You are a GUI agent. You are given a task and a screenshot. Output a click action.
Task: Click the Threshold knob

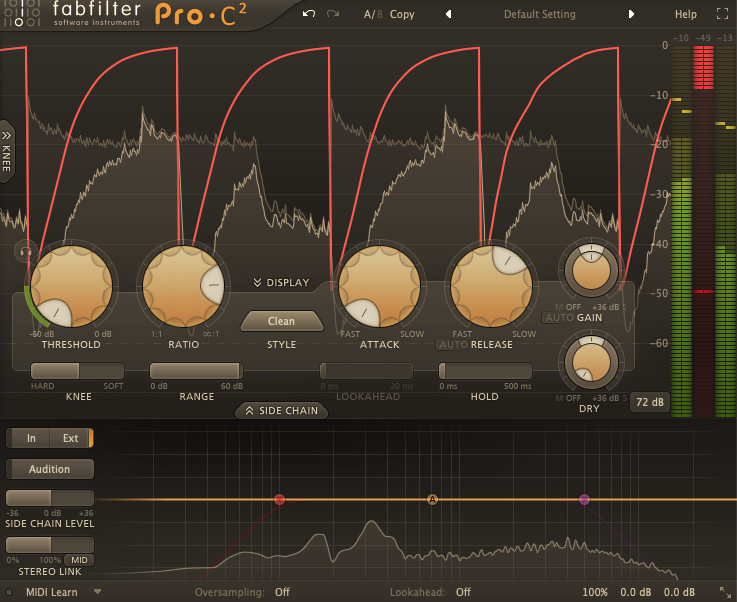tap(71, 286)
